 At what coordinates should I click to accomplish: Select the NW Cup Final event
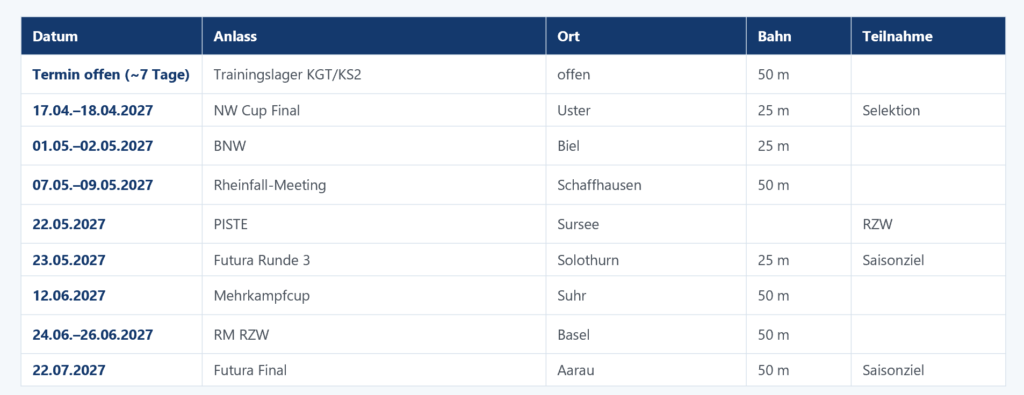257,110
